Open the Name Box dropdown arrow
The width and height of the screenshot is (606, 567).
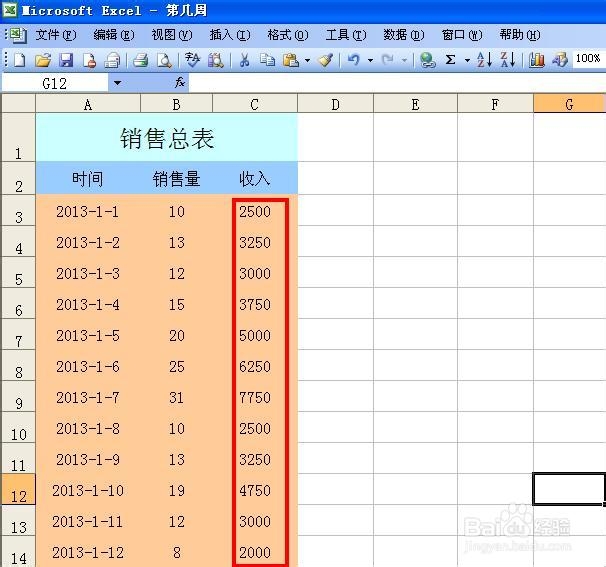pos(117,83)
